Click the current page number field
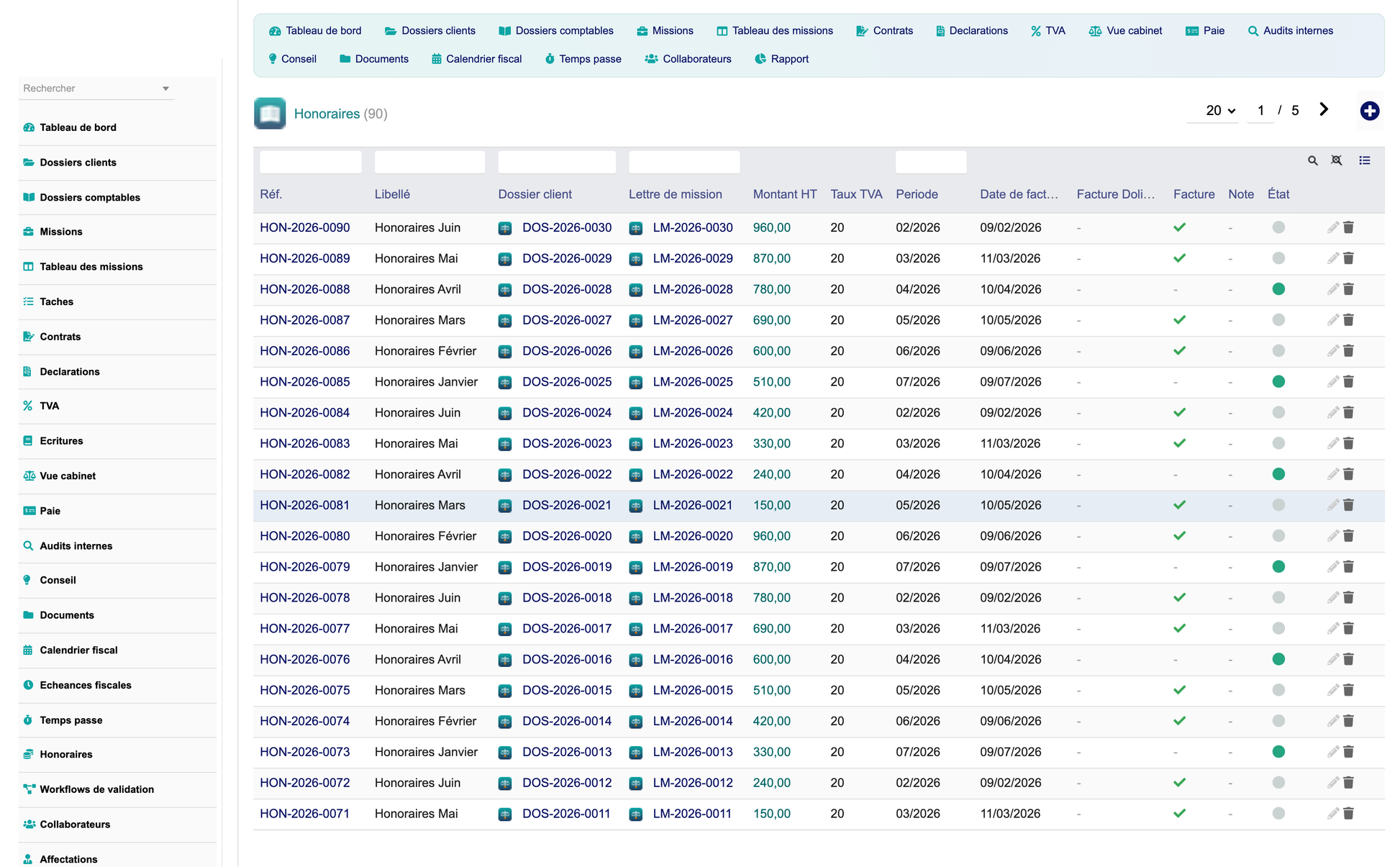The width and height of the screenshot is (1400, 867). click(x=1260, y=111)
